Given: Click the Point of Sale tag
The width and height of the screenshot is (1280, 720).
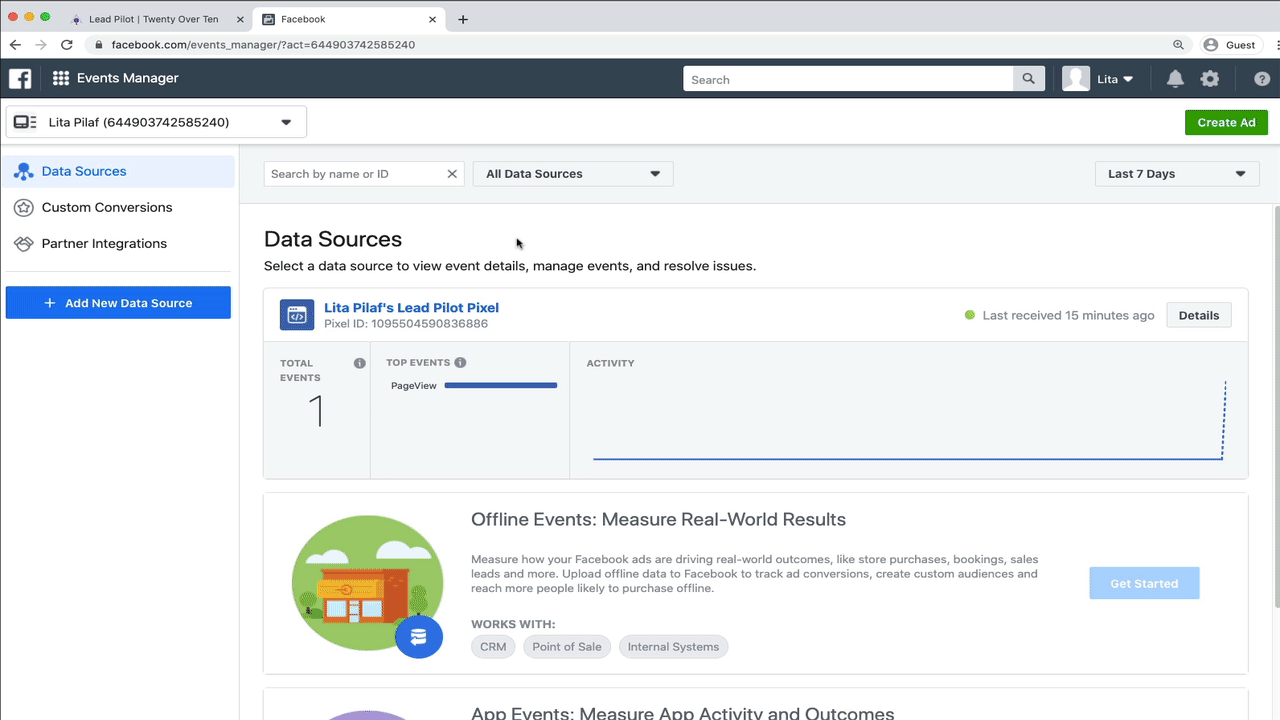Looking at the screenshot, I should (567, 647).
